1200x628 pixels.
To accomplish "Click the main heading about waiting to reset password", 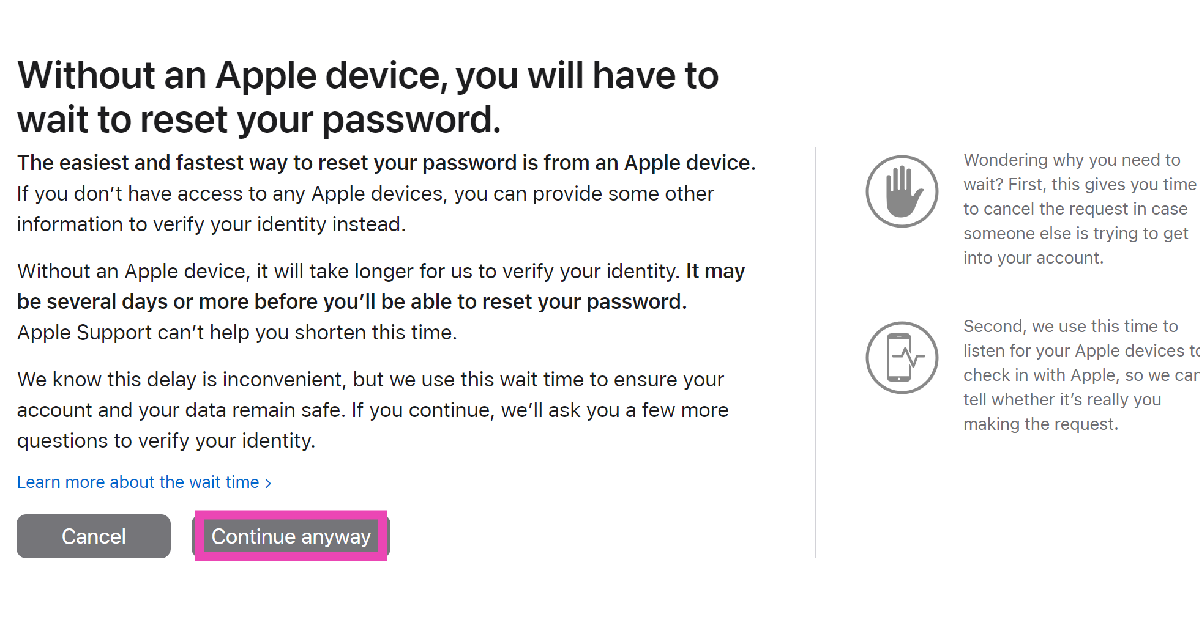I will point(367,97).
